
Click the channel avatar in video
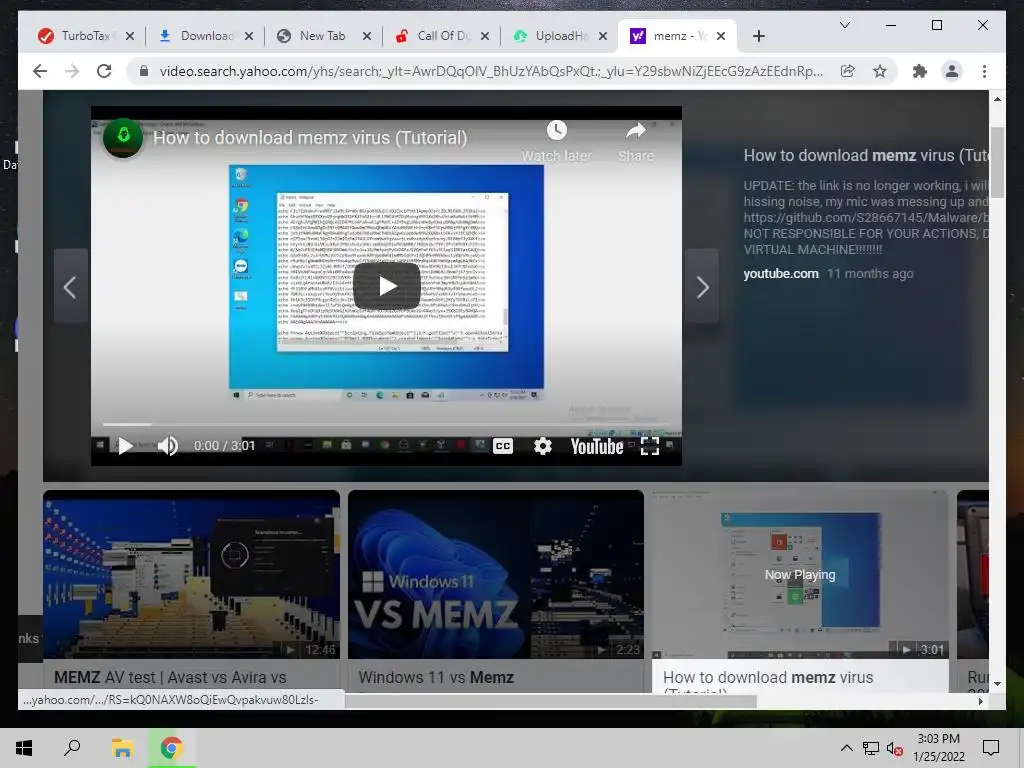123,138
